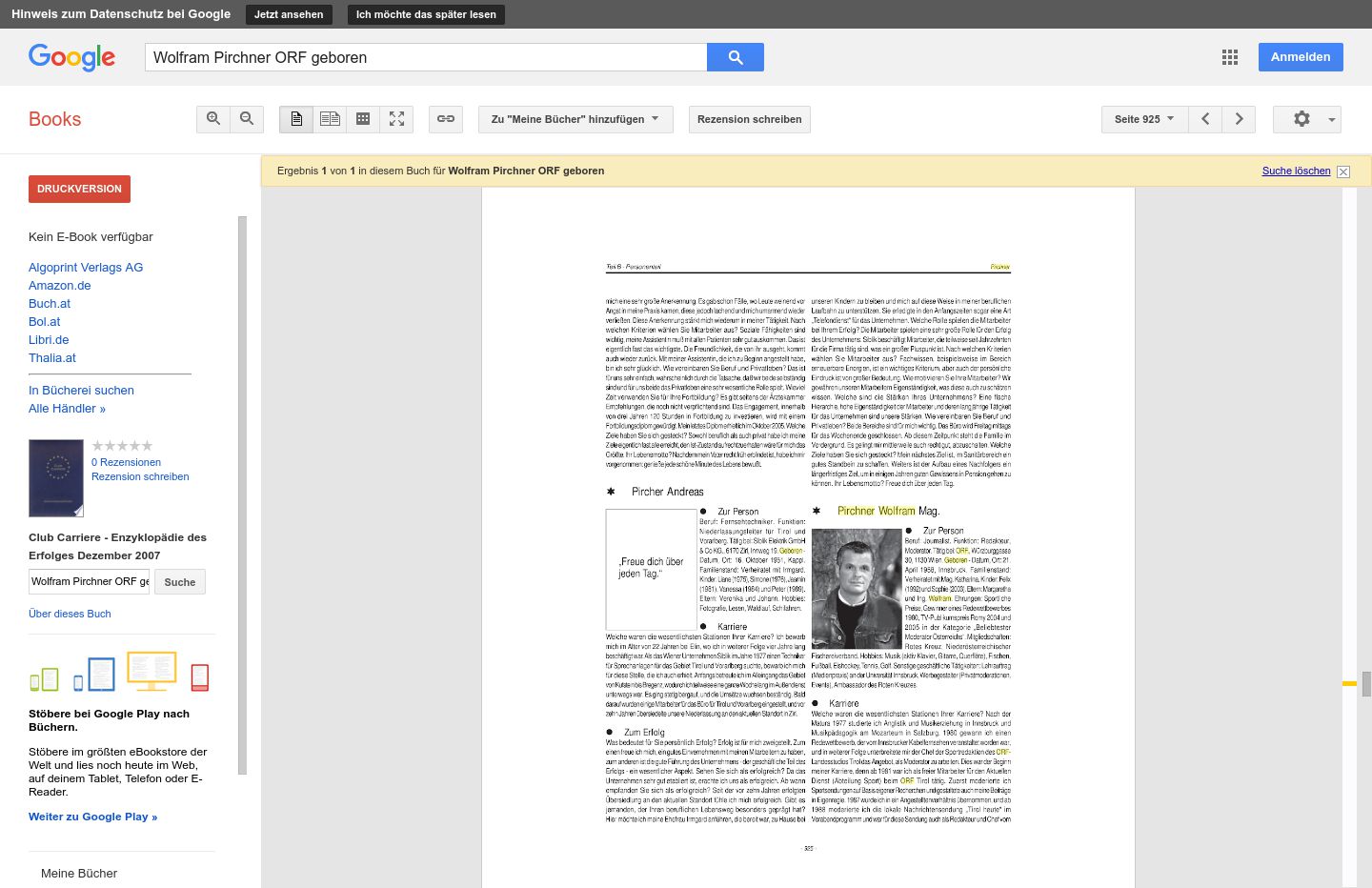
Task: Click the zoom in magnifier
Action: click(x=213, y=119)
